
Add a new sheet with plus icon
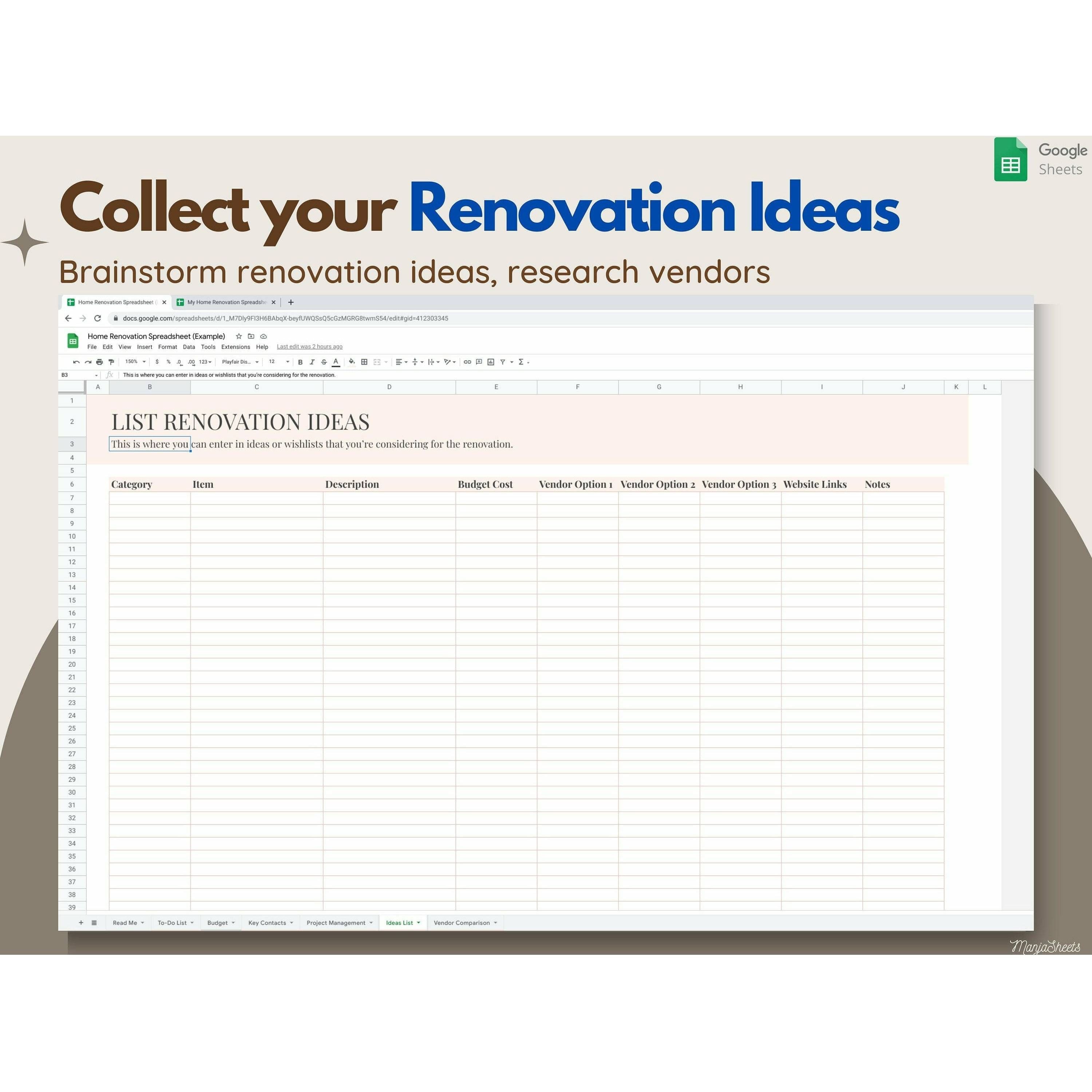click(x=81, y=922)
